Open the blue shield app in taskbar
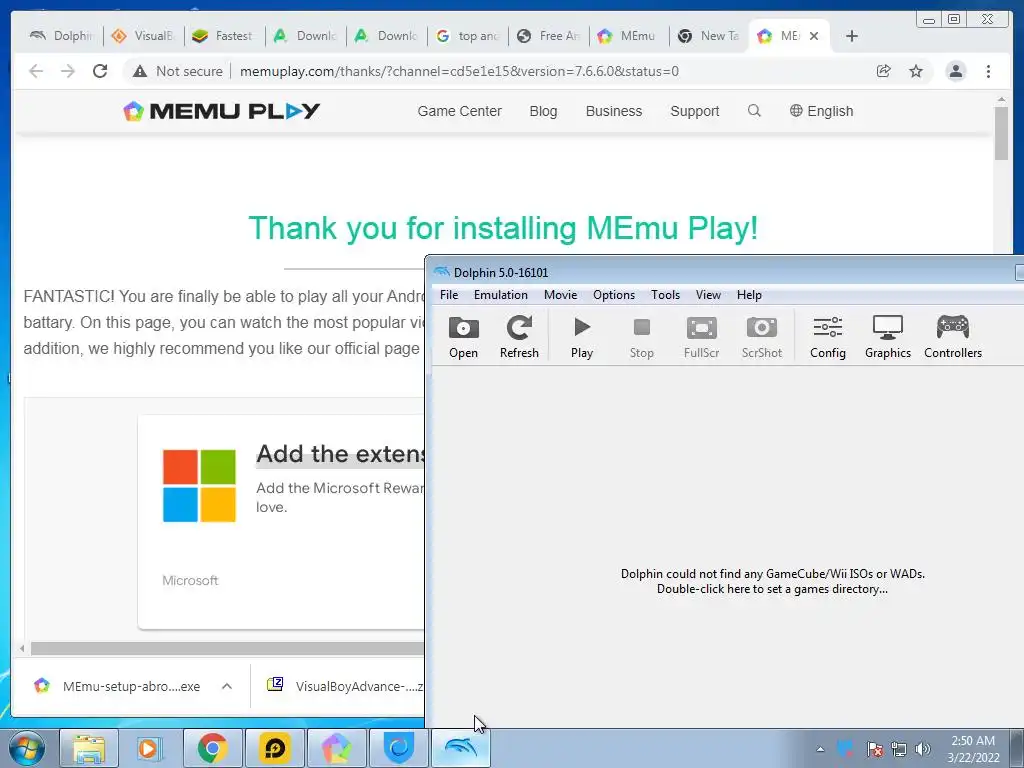The height and width of the screenshot is (768, 1024). (398, 748)
